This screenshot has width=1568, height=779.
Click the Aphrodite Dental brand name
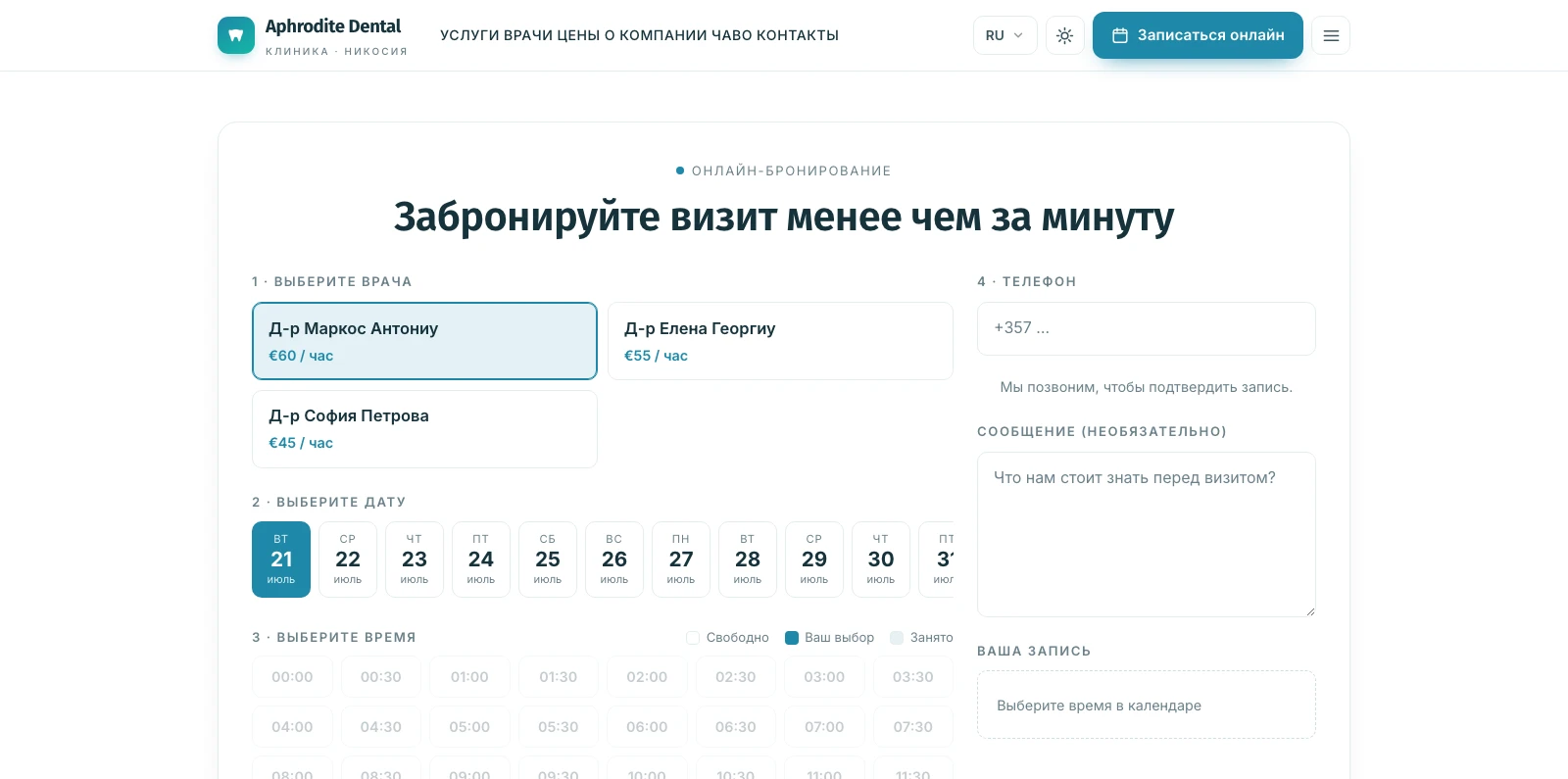point(333,26)
